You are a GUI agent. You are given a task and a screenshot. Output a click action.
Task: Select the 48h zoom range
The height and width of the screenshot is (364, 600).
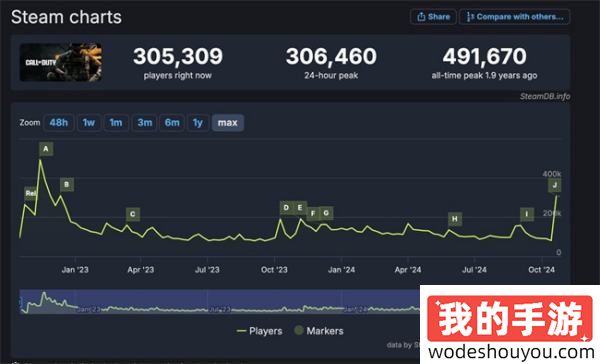click(59, 123)
